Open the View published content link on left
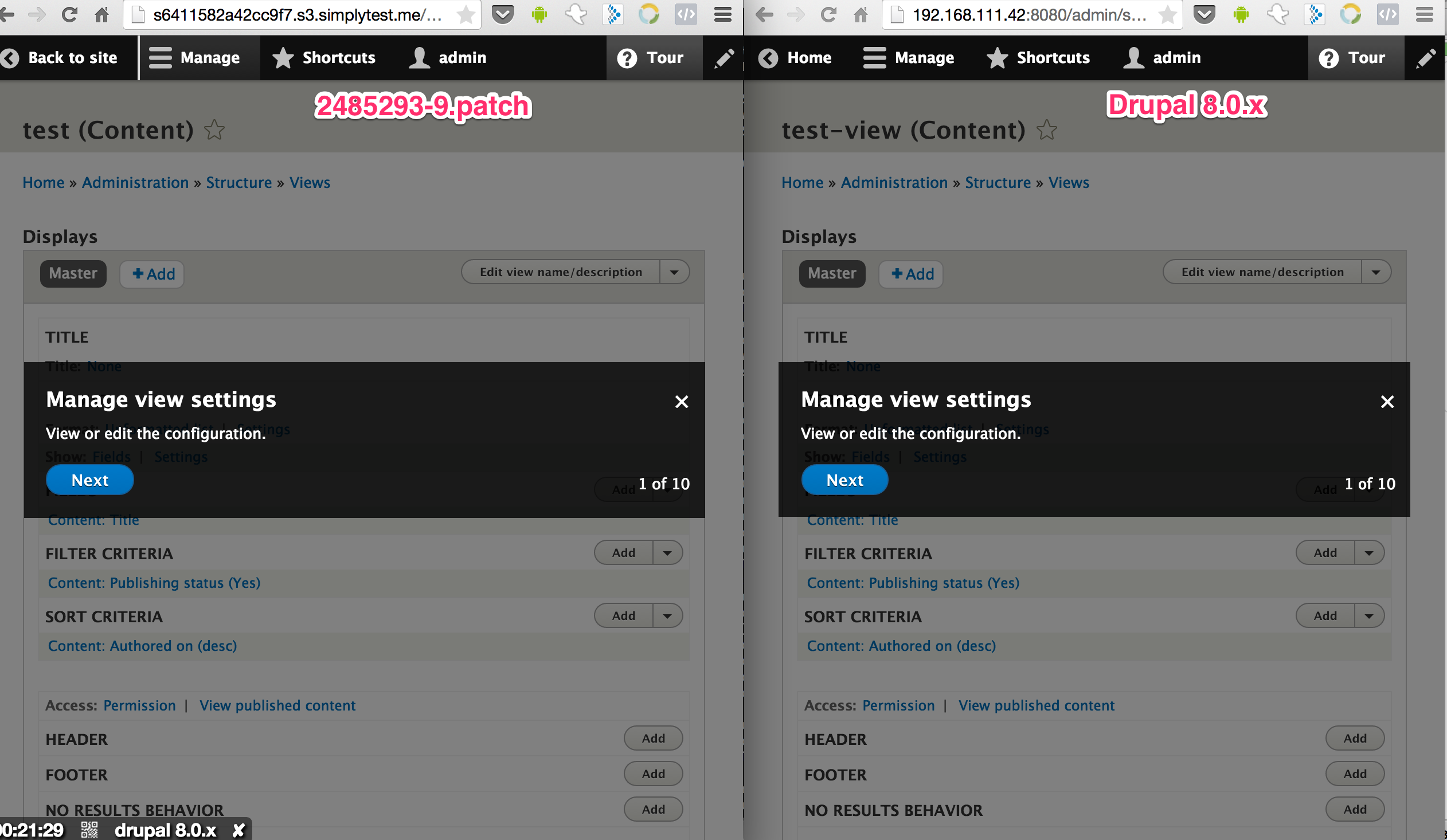Image resolution: width=1447 pixels, height=840 pixels. (277, 705)
